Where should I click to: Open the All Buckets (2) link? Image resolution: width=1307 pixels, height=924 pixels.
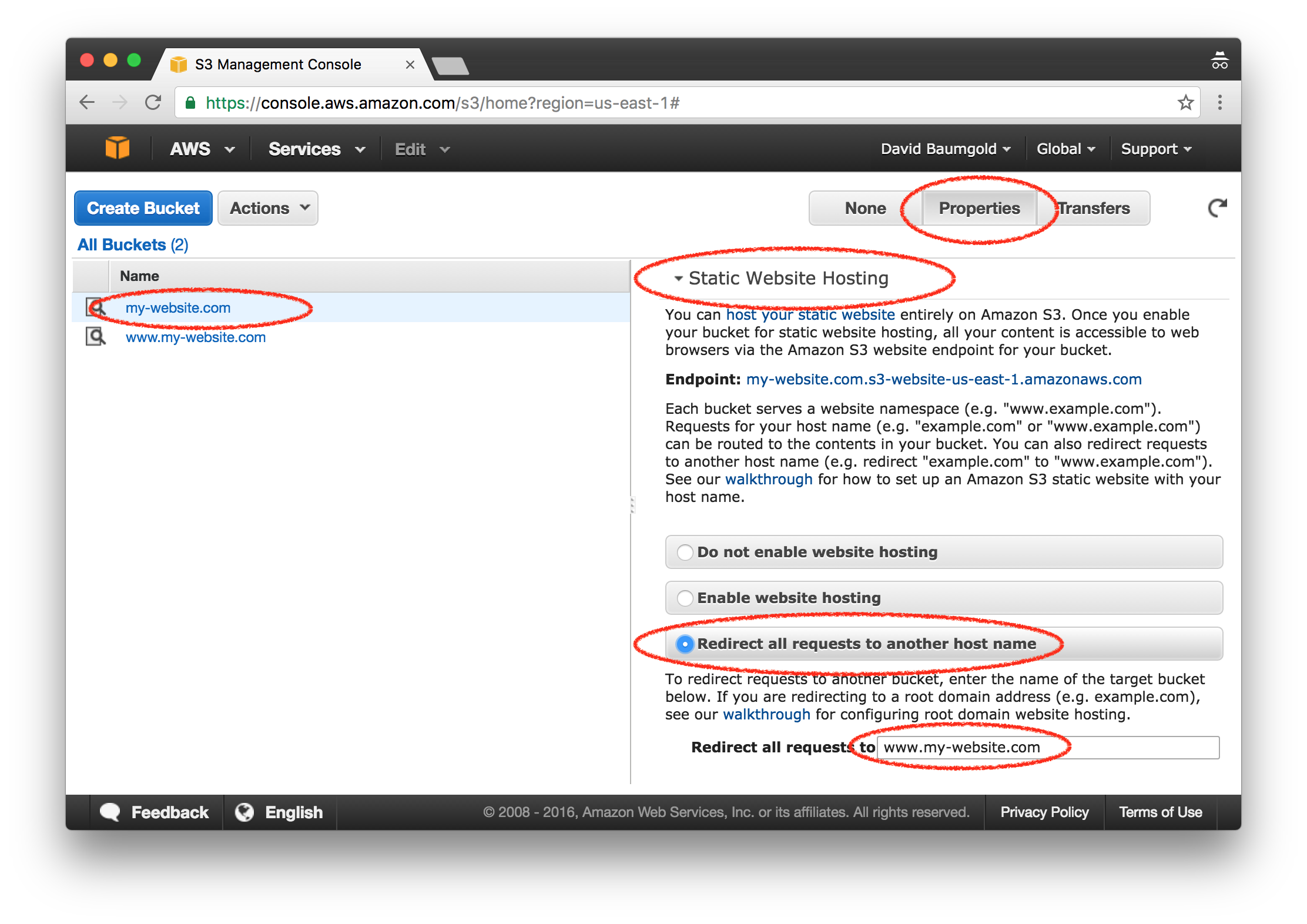click(x=133, y=245)
